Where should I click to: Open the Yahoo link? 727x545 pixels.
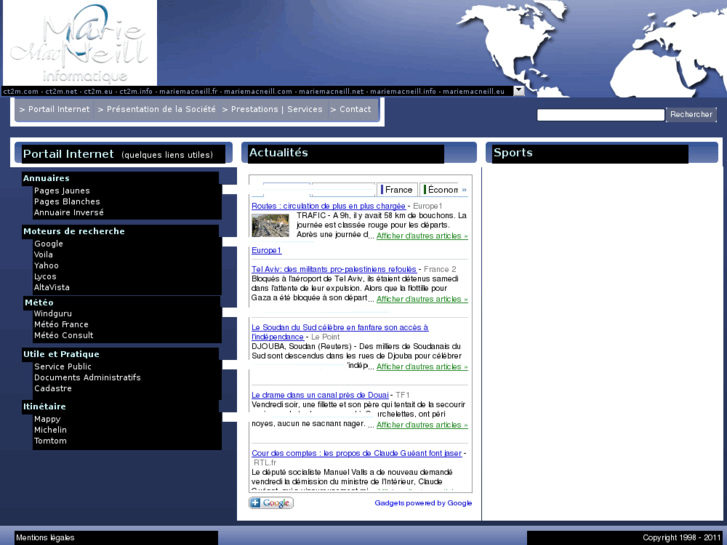[x=46, y=266]
